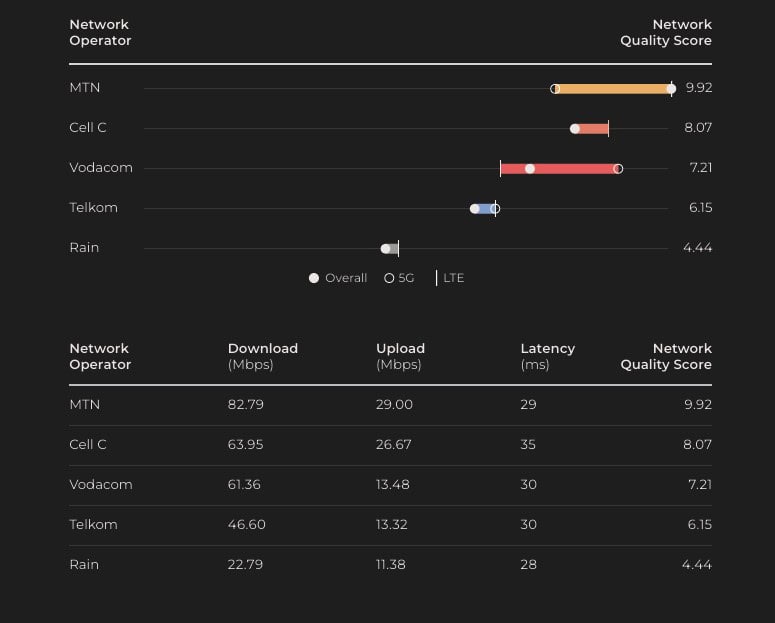Click Cell C's overall score dot
The height and width of the screenshot is (623, 775).
[575, 129]
